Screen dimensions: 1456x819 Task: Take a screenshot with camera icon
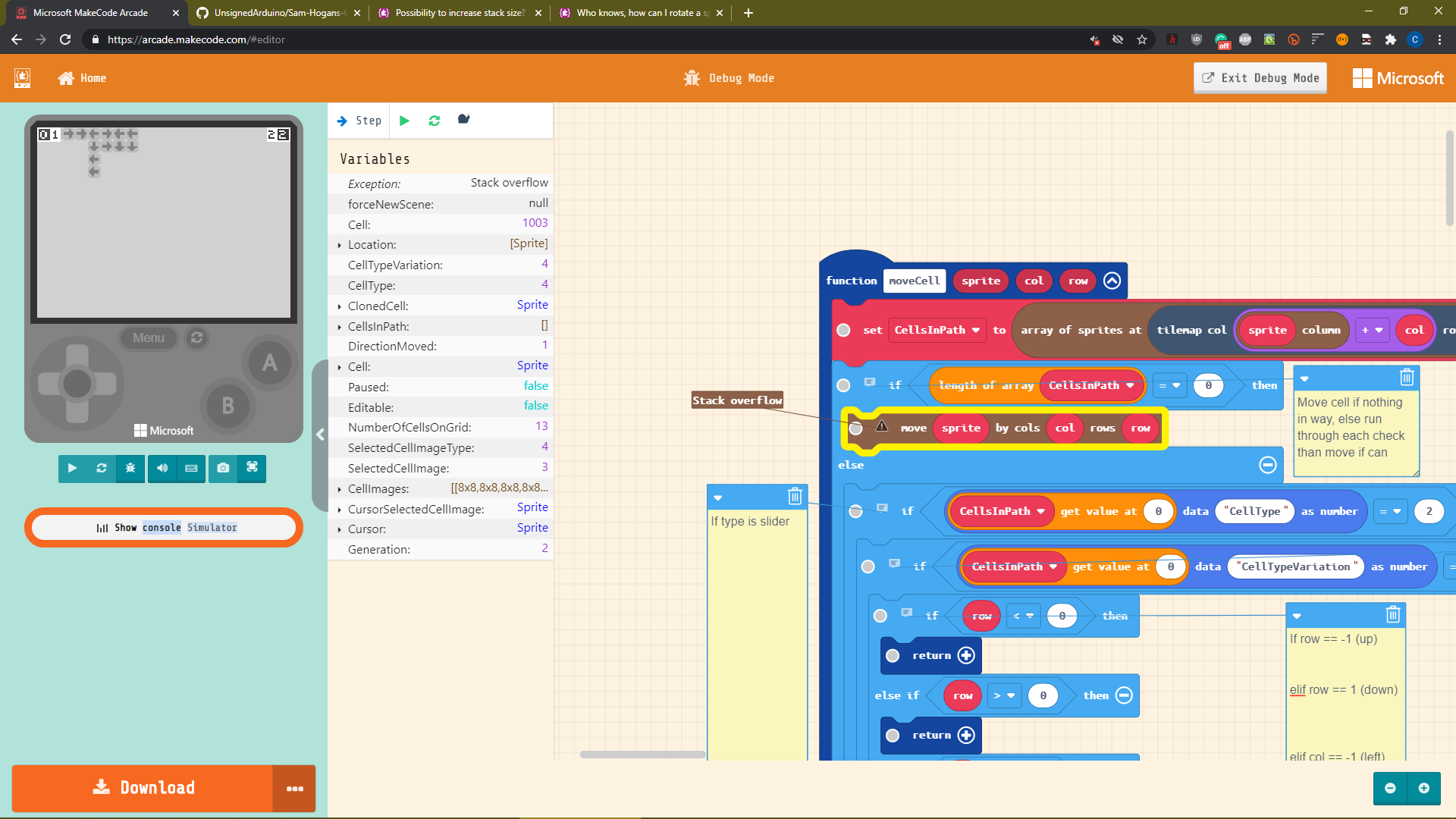(223, 468)
